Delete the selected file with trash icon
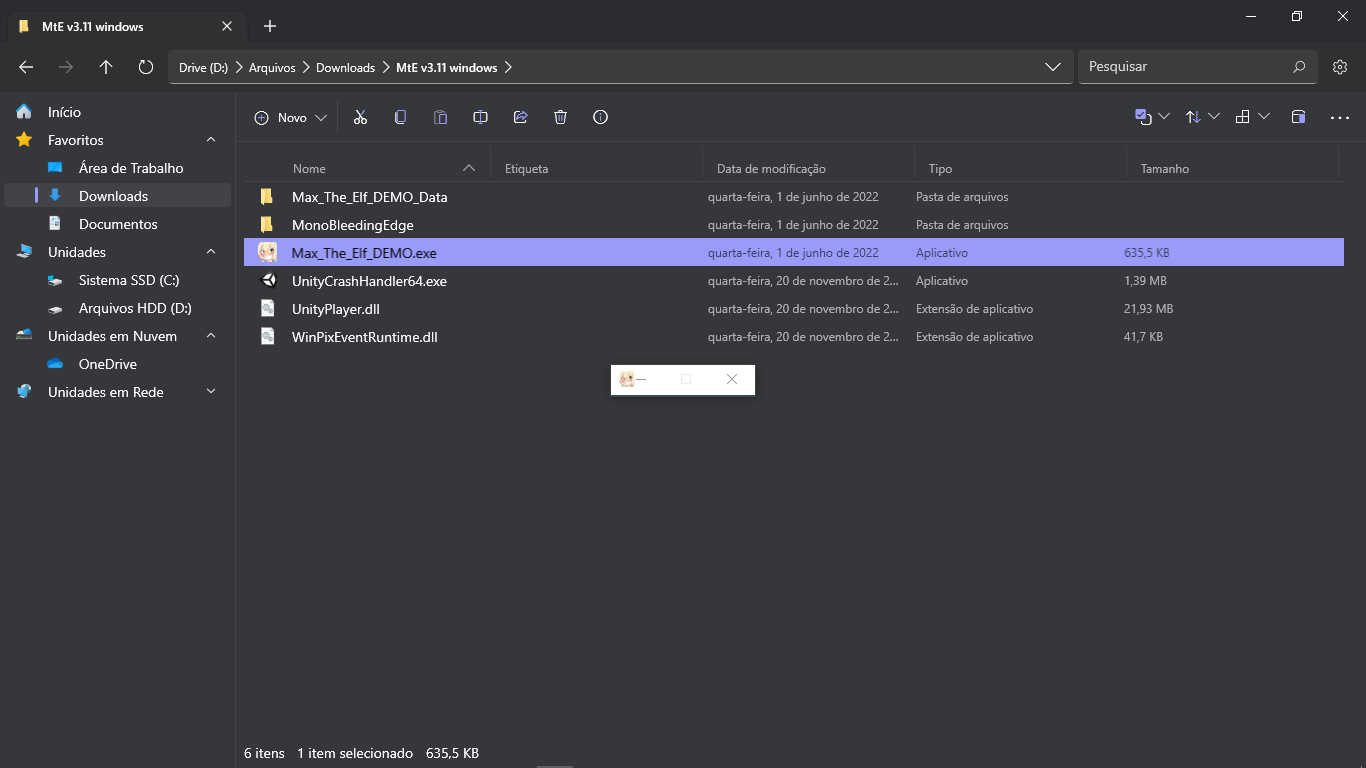 560,117
